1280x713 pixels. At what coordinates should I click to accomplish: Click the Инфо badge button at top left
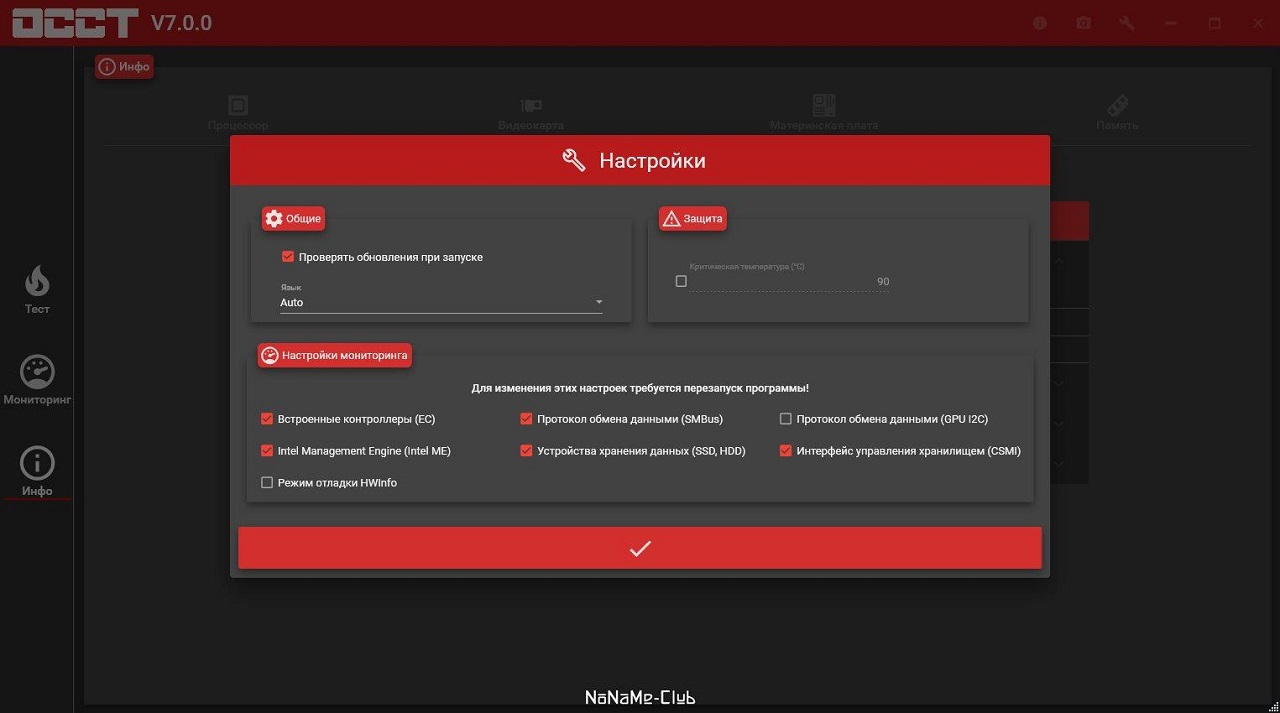click(x=124, y=67)
